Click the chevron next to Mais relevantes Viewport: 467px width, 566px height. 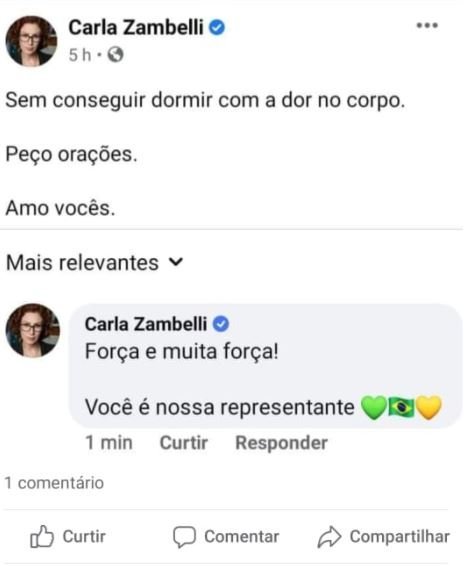pos(176,262)
